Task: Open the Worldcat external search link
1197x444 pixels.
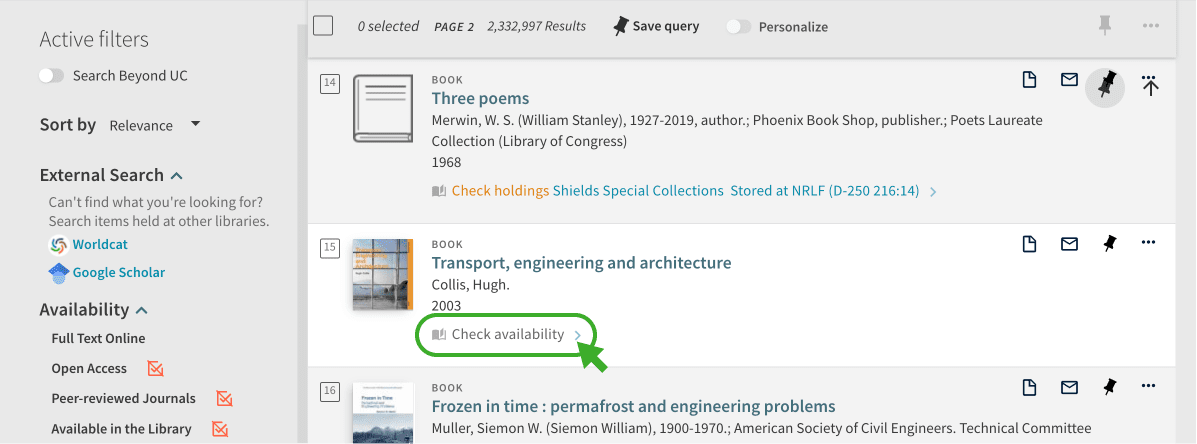Action: [99, 244]
